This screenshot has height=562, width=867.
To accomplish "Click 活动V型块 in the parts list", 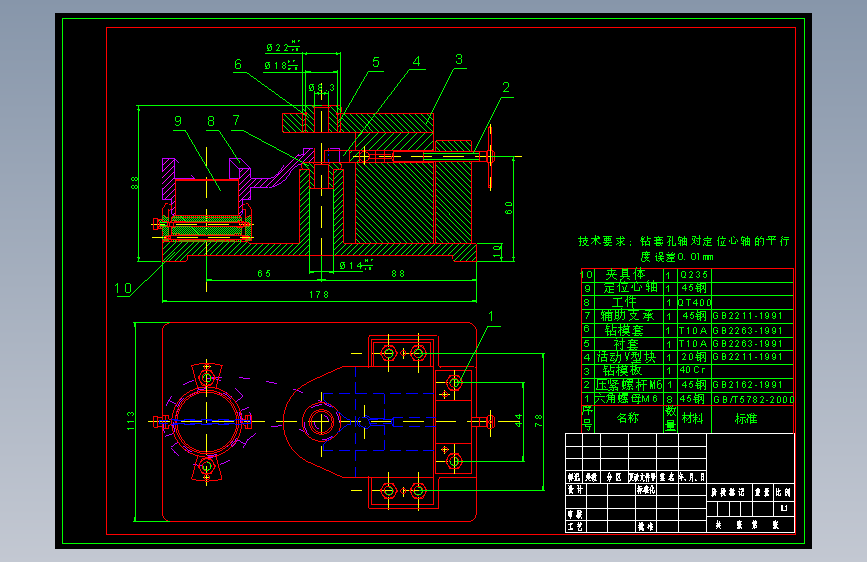I will [626, 357].
